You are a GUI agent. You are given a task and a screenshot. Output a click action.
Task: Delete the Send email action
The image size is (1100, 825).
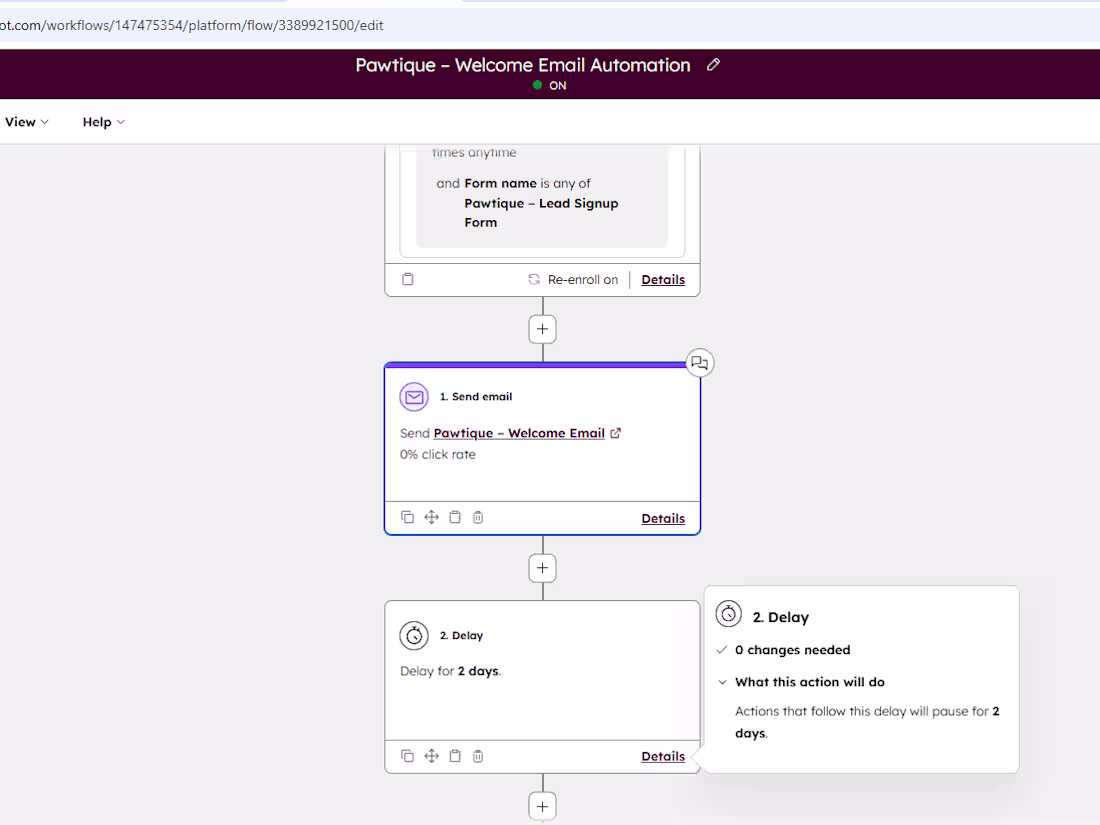tap(478, 517)
